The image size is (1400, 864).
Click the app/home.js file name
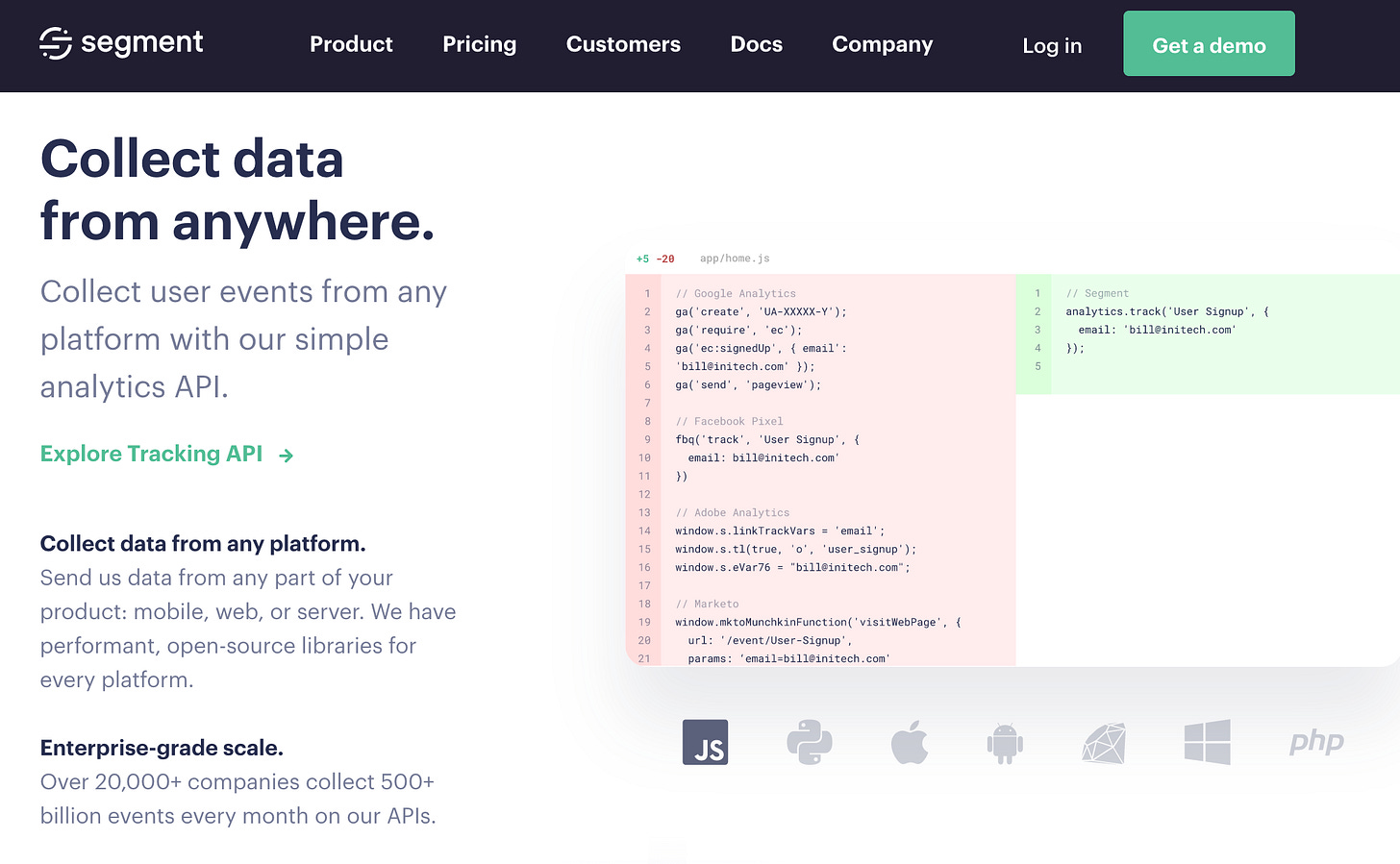click(735, 259)
